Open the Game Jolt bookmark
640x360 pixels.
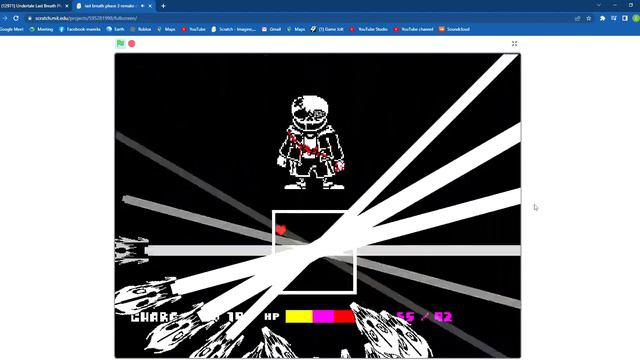[x=327, y=29]
